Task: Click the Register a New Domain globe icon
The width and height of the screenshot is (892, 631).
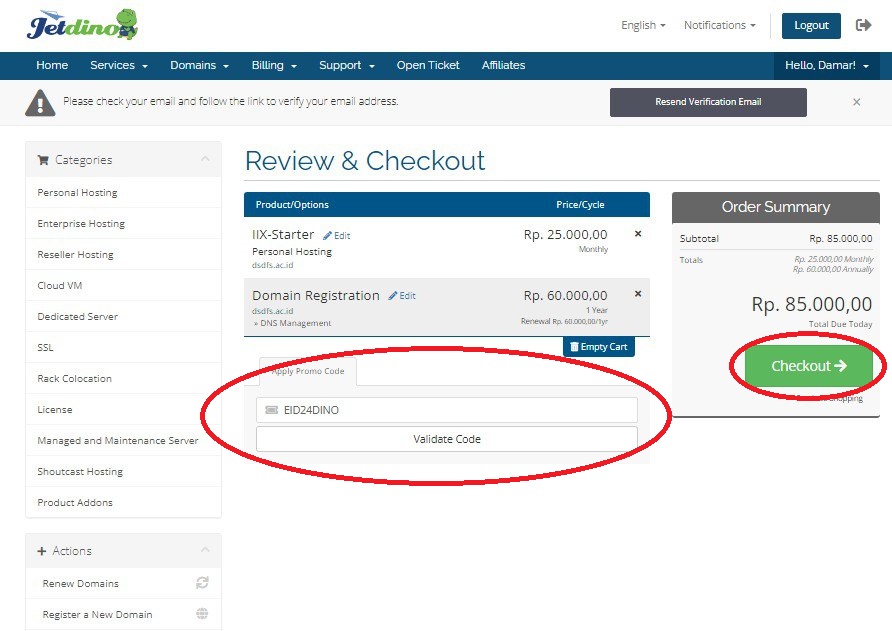Action: pyautogui.click(x=202, y=614)
